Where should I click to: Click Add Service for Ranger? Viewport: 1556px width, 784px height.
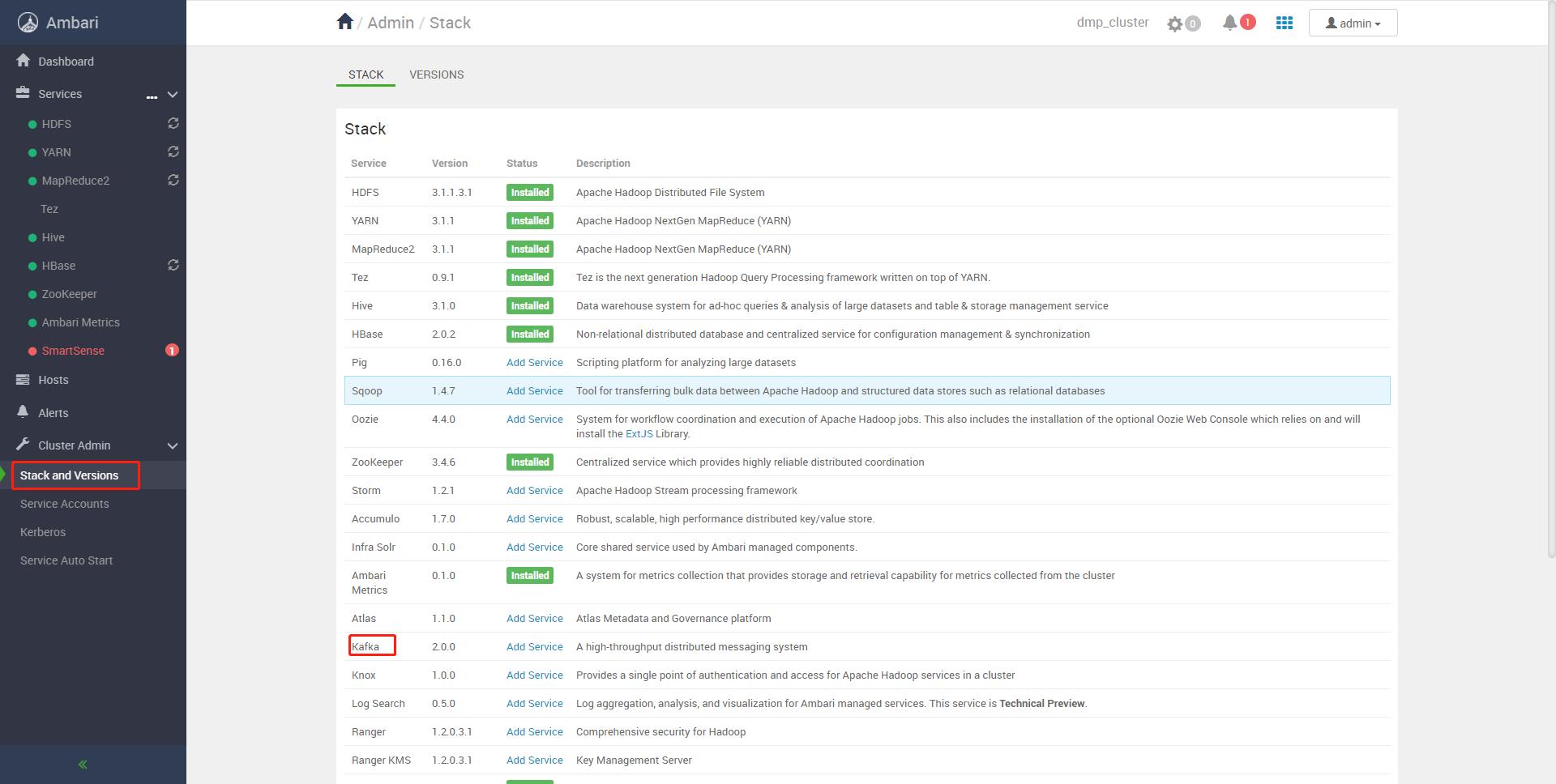535,731
